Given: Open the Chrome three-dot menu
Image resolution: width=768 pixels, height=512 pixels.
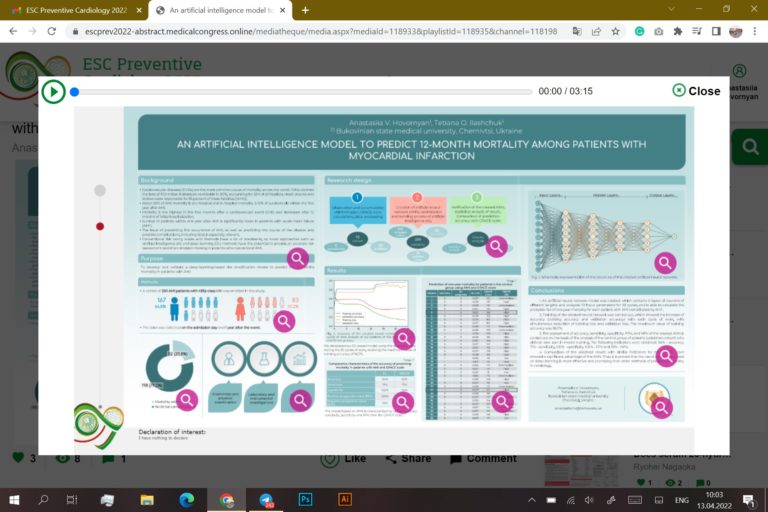Looking at the screenshot, I should pos(755,31).
